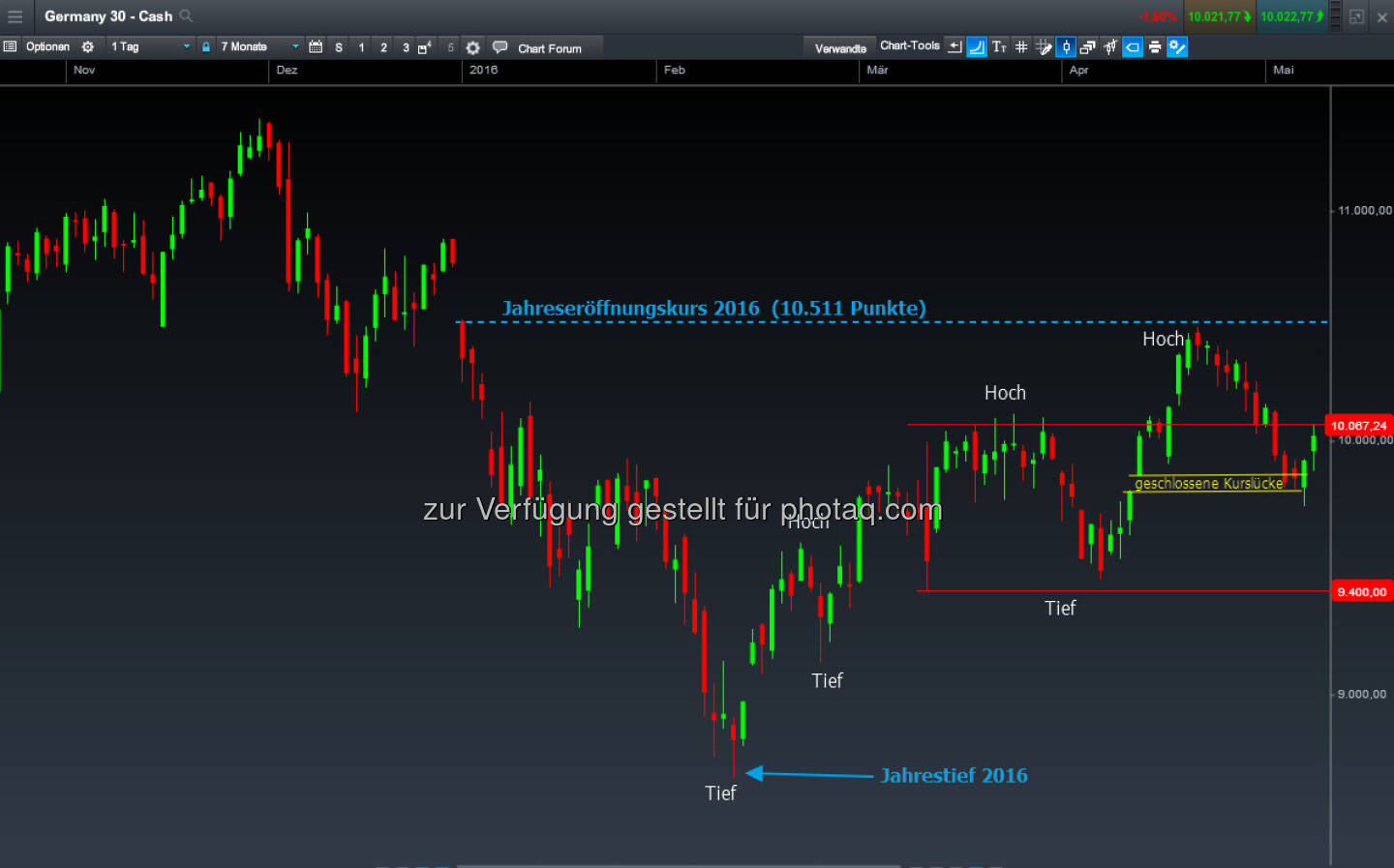This screenshot has height=868, width=1394.
Task: Click the text annotation tool icon
Action: coord(999,46)
